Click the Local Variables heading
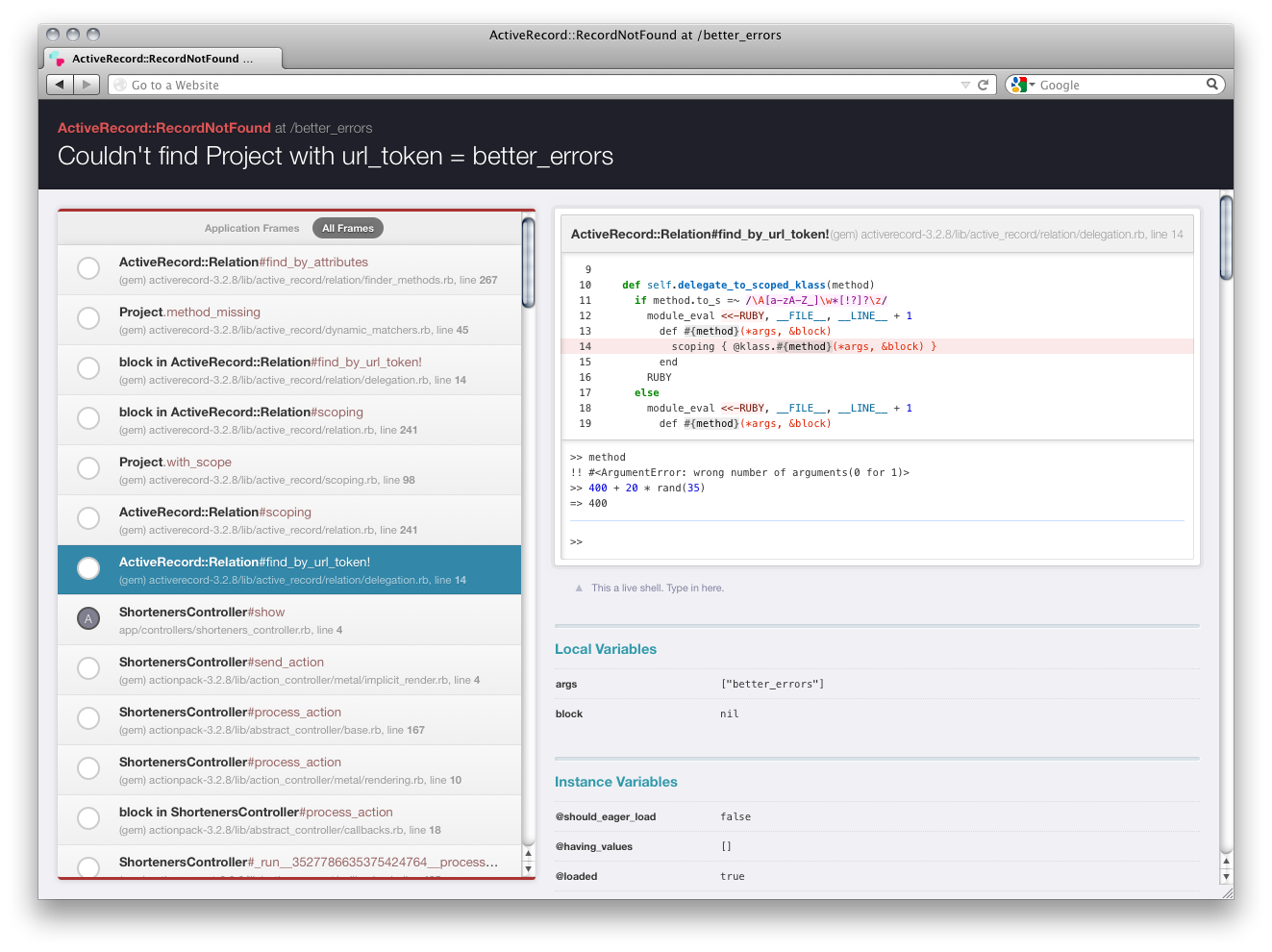 606,649
